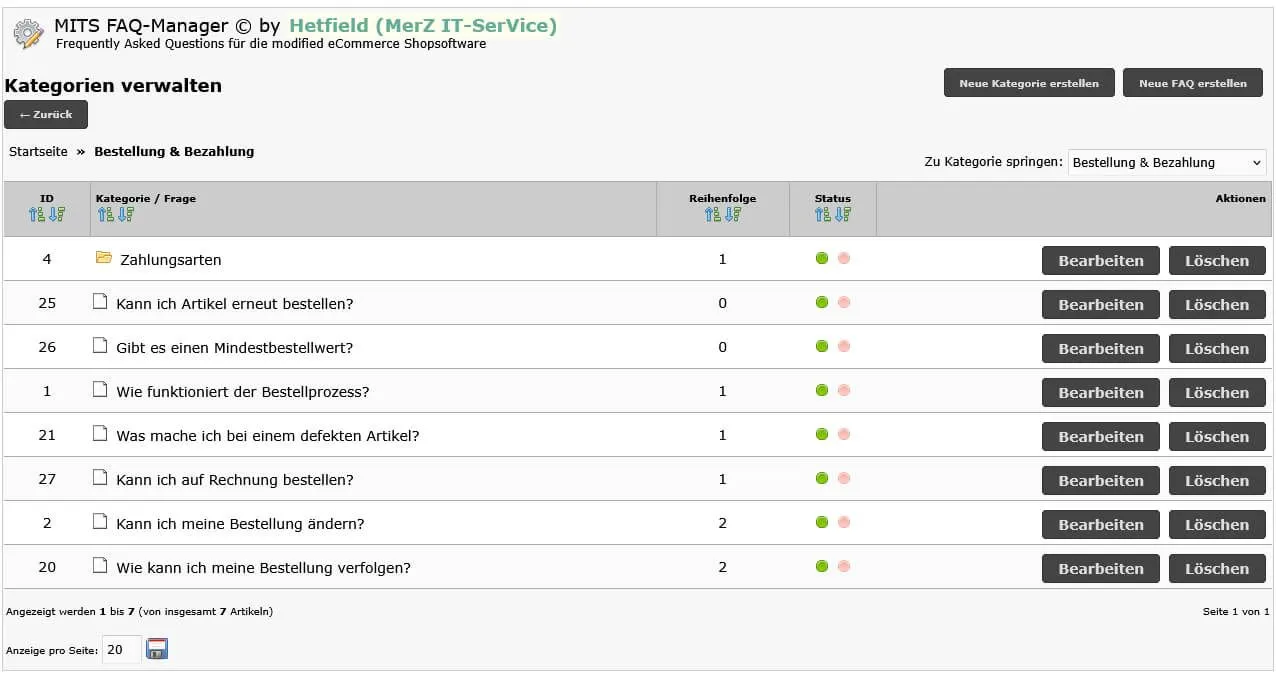Go back with the Zurück button
Image resolution: width=1276 pixels, height=677 pixels.
pyautogui.click(x=46, y=115)
